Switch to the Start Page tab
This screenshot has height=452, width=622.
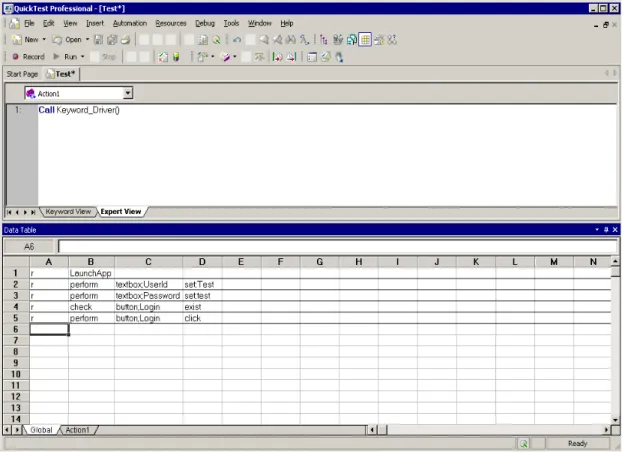coord(22,74)
